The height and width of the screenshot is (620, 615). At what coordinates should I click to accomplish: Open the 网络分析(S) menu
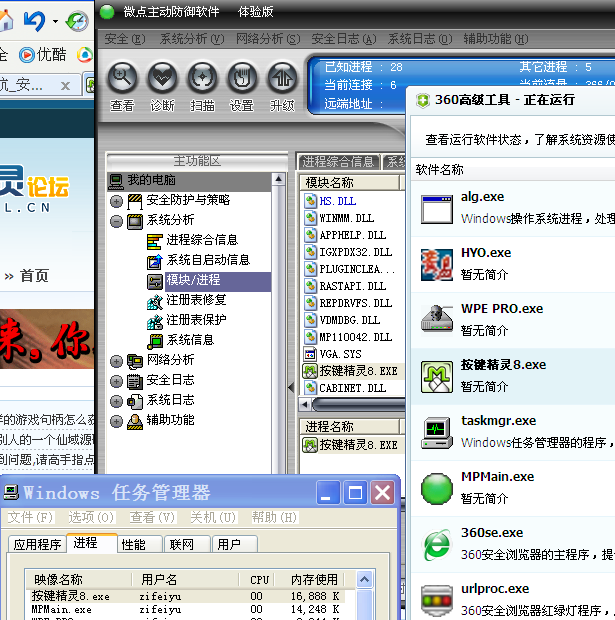[268, 39]
